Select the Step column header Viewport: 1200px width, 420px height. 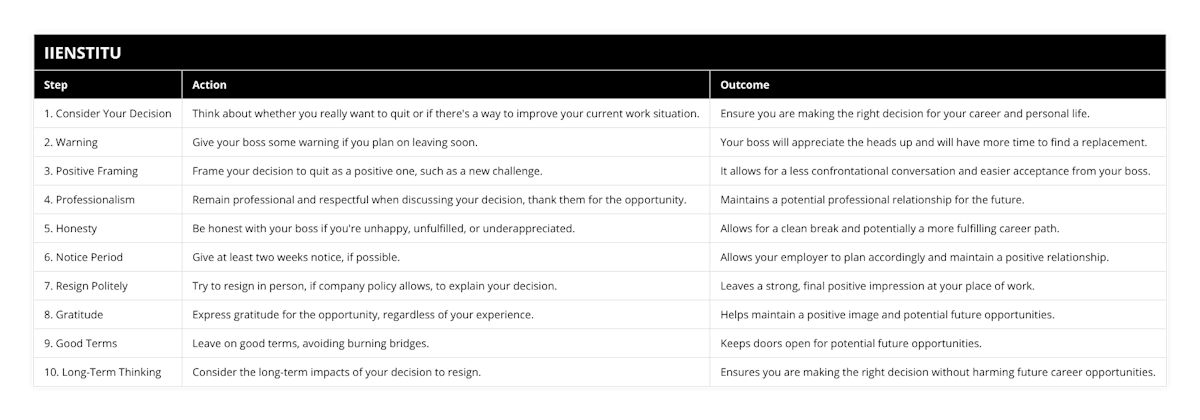tap(56, 85)
